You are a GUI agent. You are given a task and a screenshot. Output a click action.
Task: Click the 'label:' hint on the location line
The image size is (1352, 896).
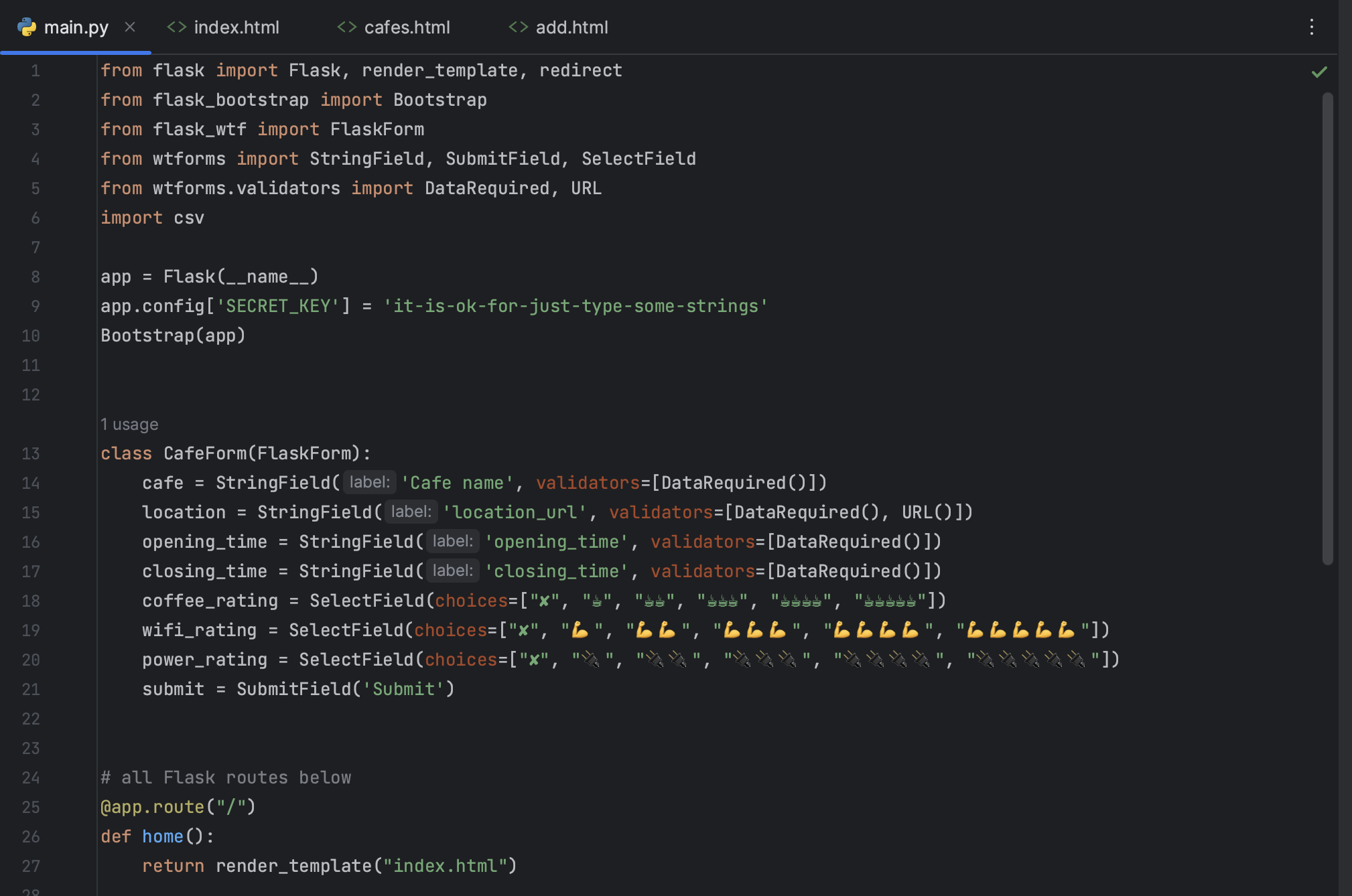pyautogui.click(x=411, y=512)
